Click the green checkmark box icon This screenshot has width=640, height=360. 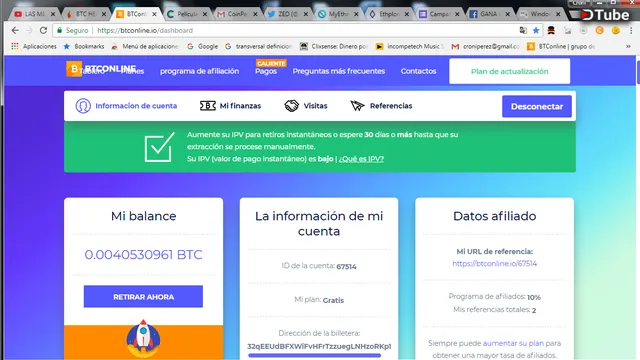(159, 147)
